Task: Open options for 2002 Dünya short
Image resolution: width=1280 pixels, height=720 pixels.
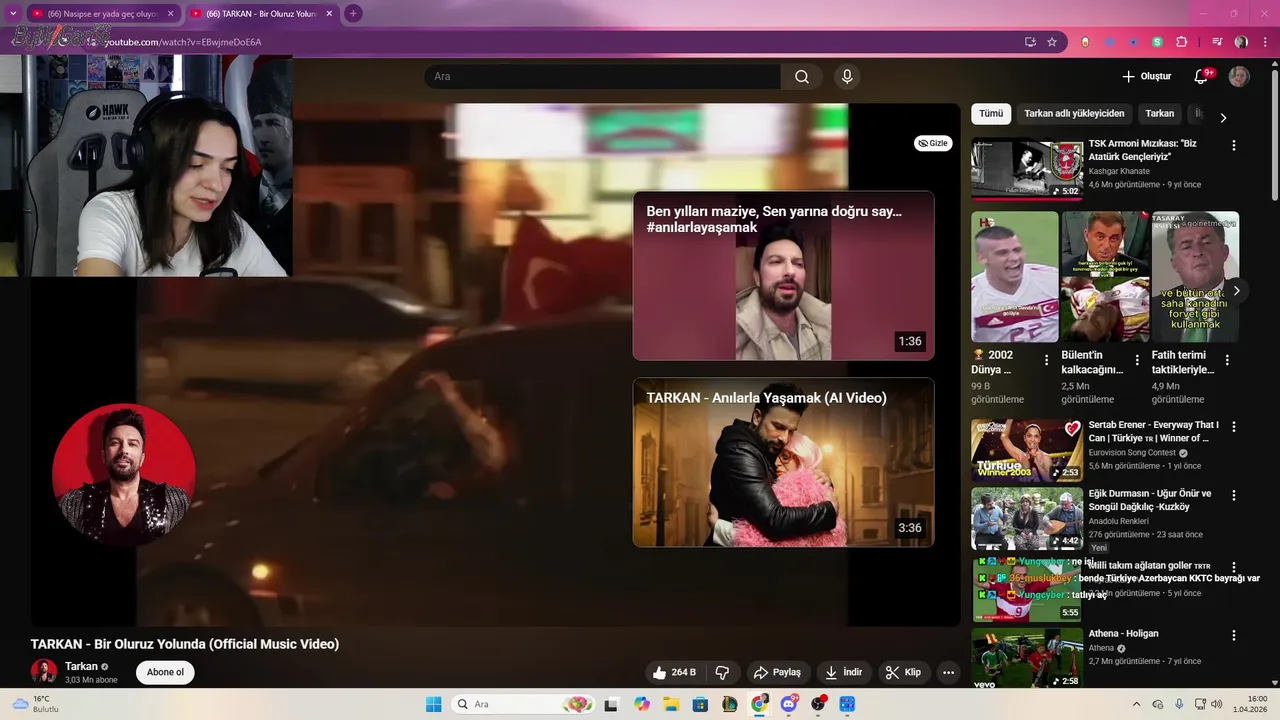Action: pyautogui.click(x=1046, y=360)
